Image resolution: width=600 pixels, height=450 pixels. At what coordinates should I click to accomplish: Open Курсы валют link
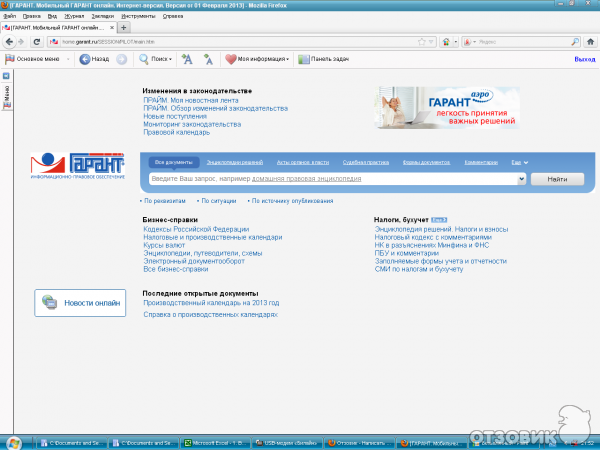click(164, 245)
